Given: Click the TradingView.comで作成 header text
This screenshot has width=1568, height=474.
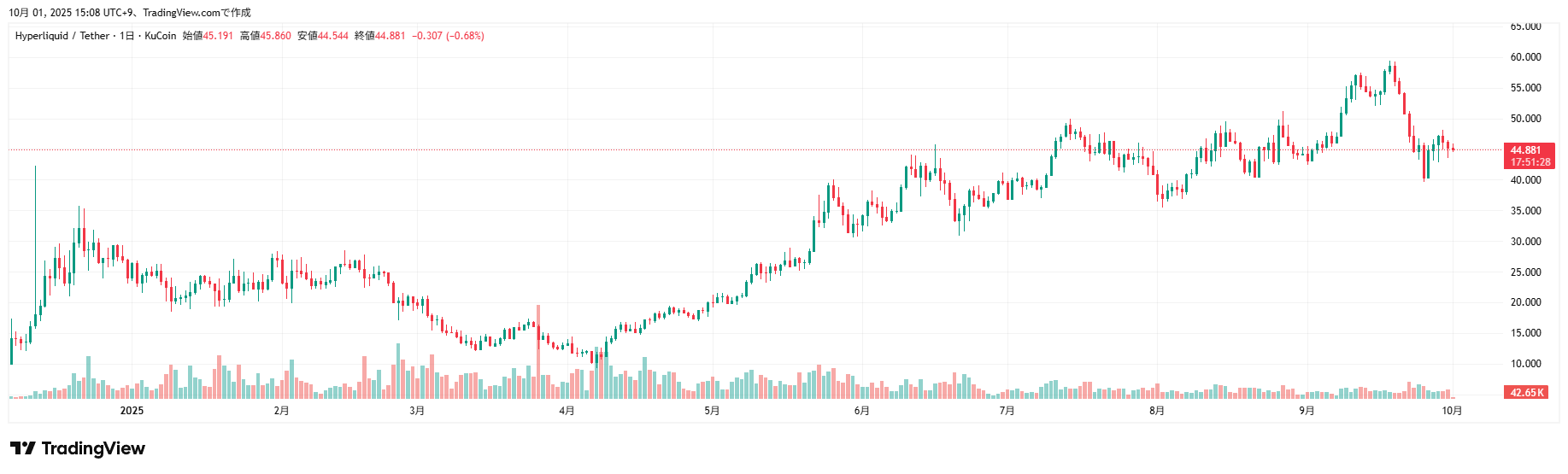Looking at the screenshot, I should (x=197, y=13).
